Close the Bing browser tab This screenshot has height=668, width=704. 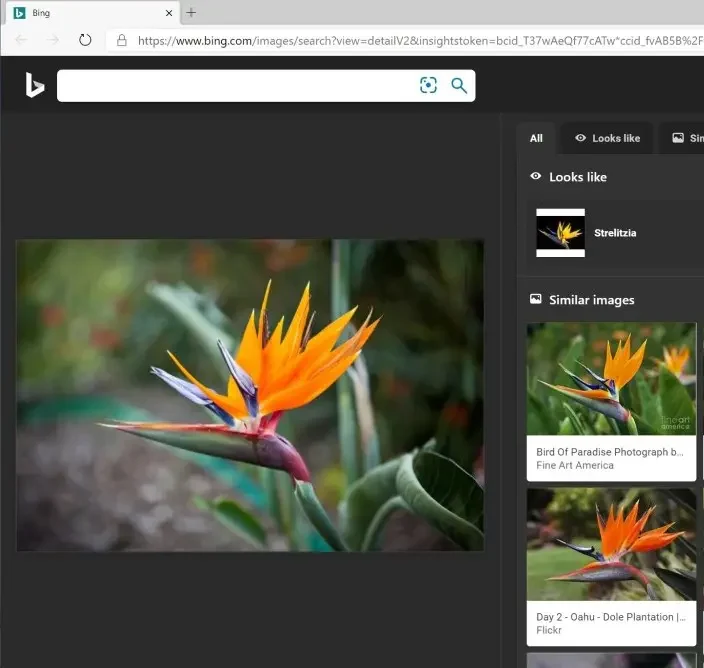pyautogui.click(x=168, y=13)
